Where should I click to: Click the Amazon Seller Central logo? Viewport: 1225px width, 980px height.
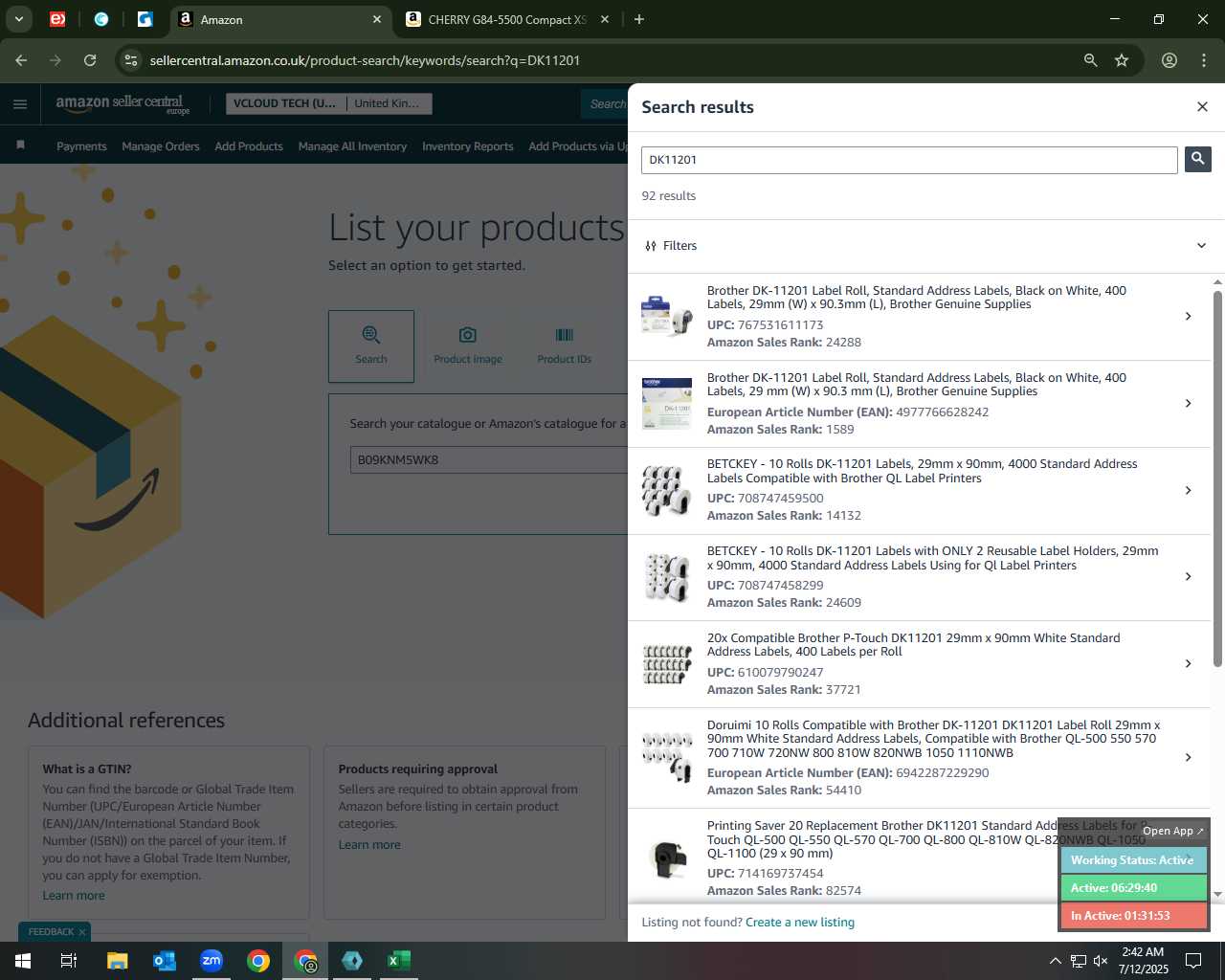122,103
